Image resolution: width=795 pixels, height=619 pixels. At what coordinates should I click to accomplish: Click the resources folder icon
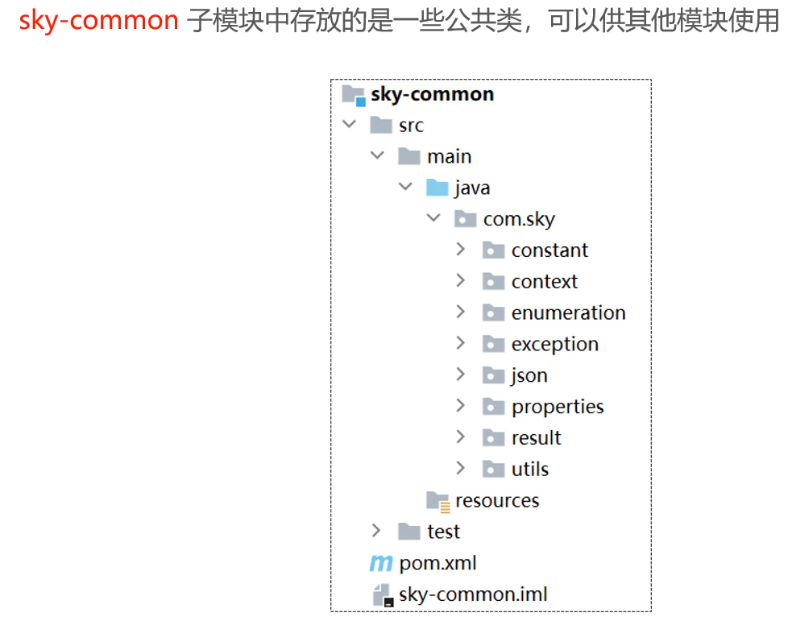pos(437,501)
